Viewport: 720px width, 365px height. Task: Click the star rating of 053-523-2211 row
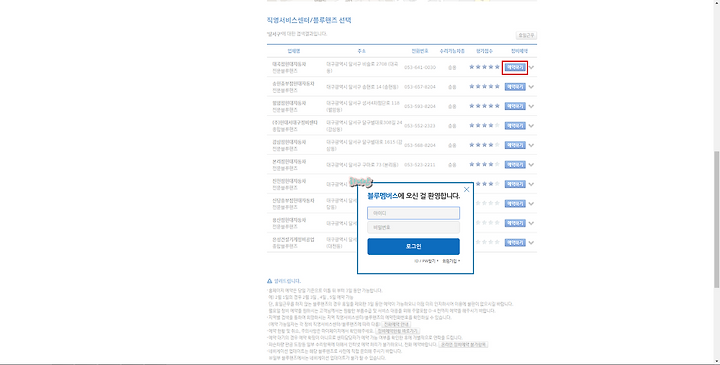tap(484, 164)
